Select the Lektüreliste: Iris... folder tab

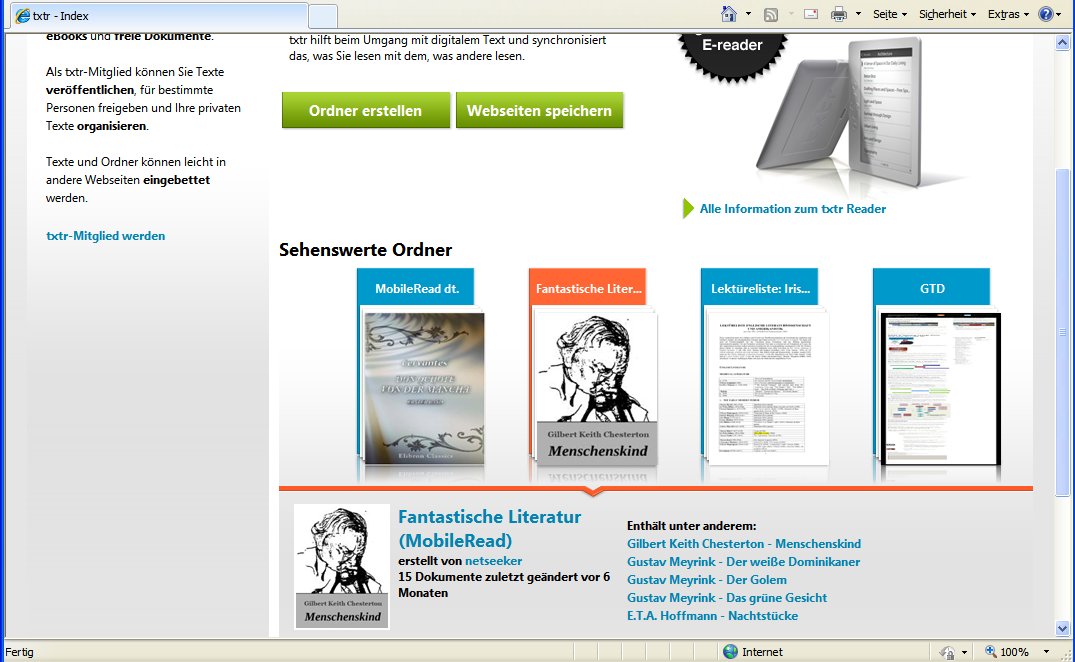pyautogui.click(x=760, y=288)
